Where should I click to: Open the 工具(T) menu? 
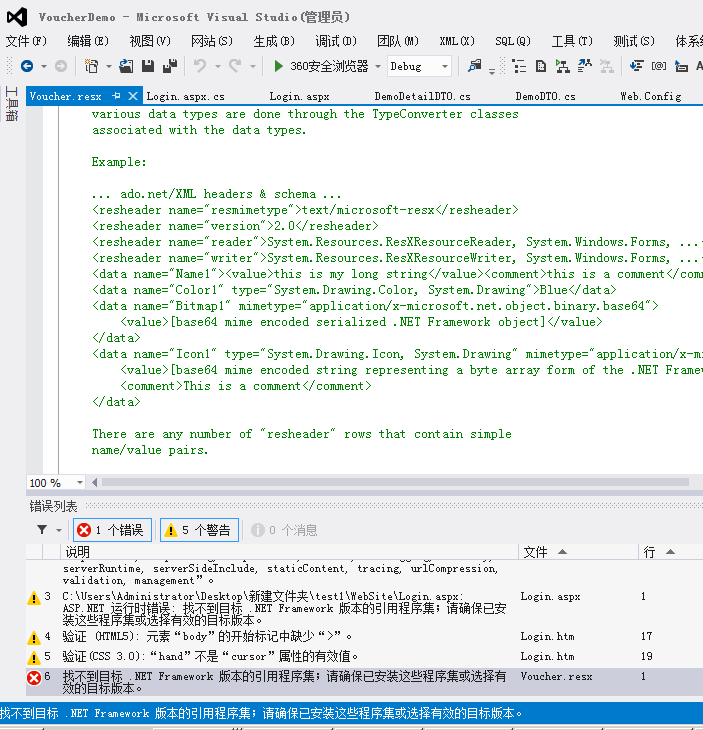[x=572, y=41]
